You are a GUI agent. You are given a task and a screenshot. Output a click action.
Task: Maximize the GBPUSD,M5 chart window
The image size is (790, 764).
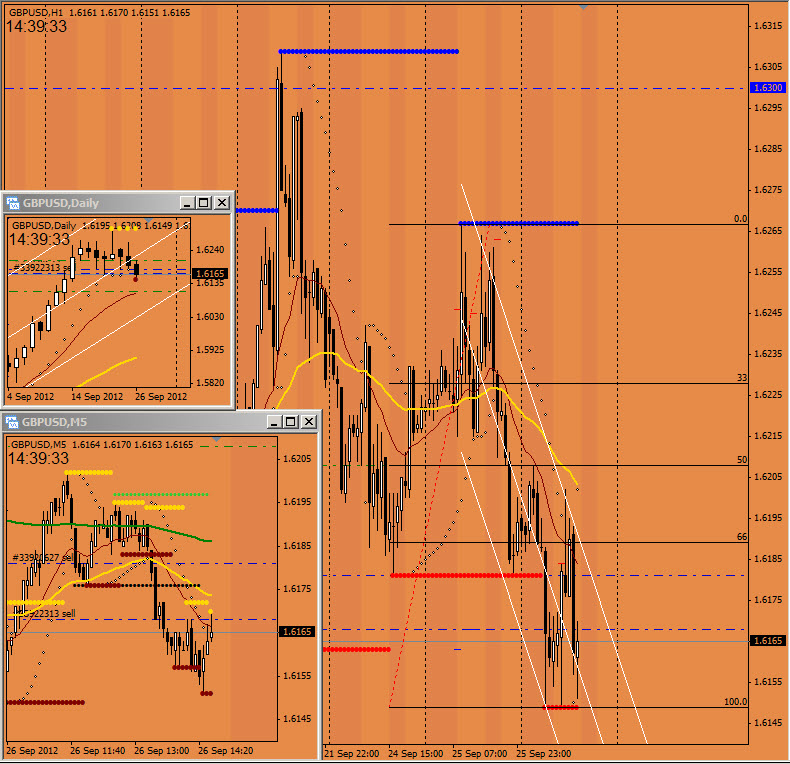291,421
